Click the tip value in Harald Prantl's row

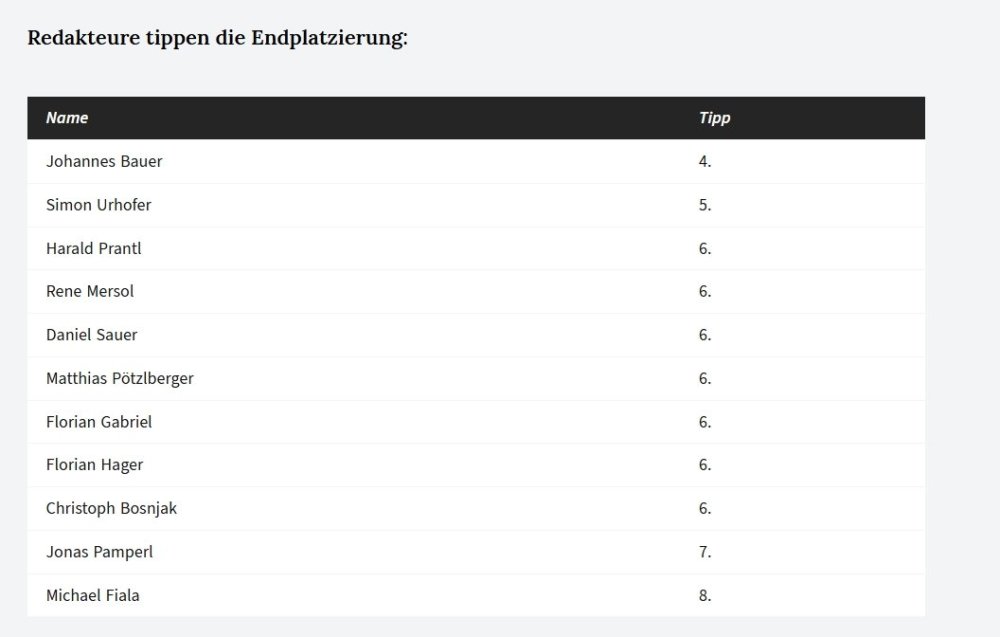pyautogui.click(x=705, y=248)
